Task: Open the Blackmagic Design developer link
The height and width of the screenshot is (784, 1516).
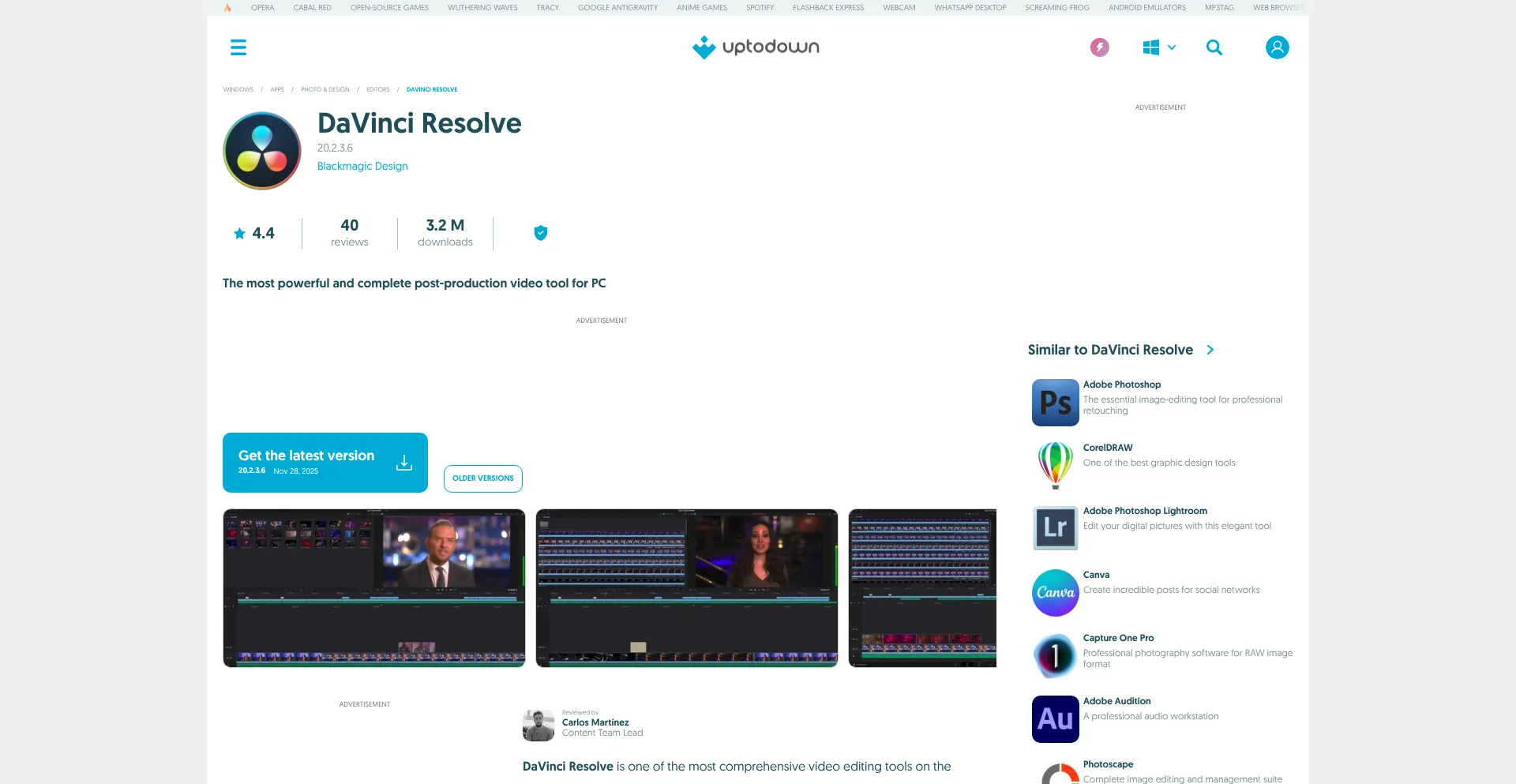Action: tap(362, 167)
